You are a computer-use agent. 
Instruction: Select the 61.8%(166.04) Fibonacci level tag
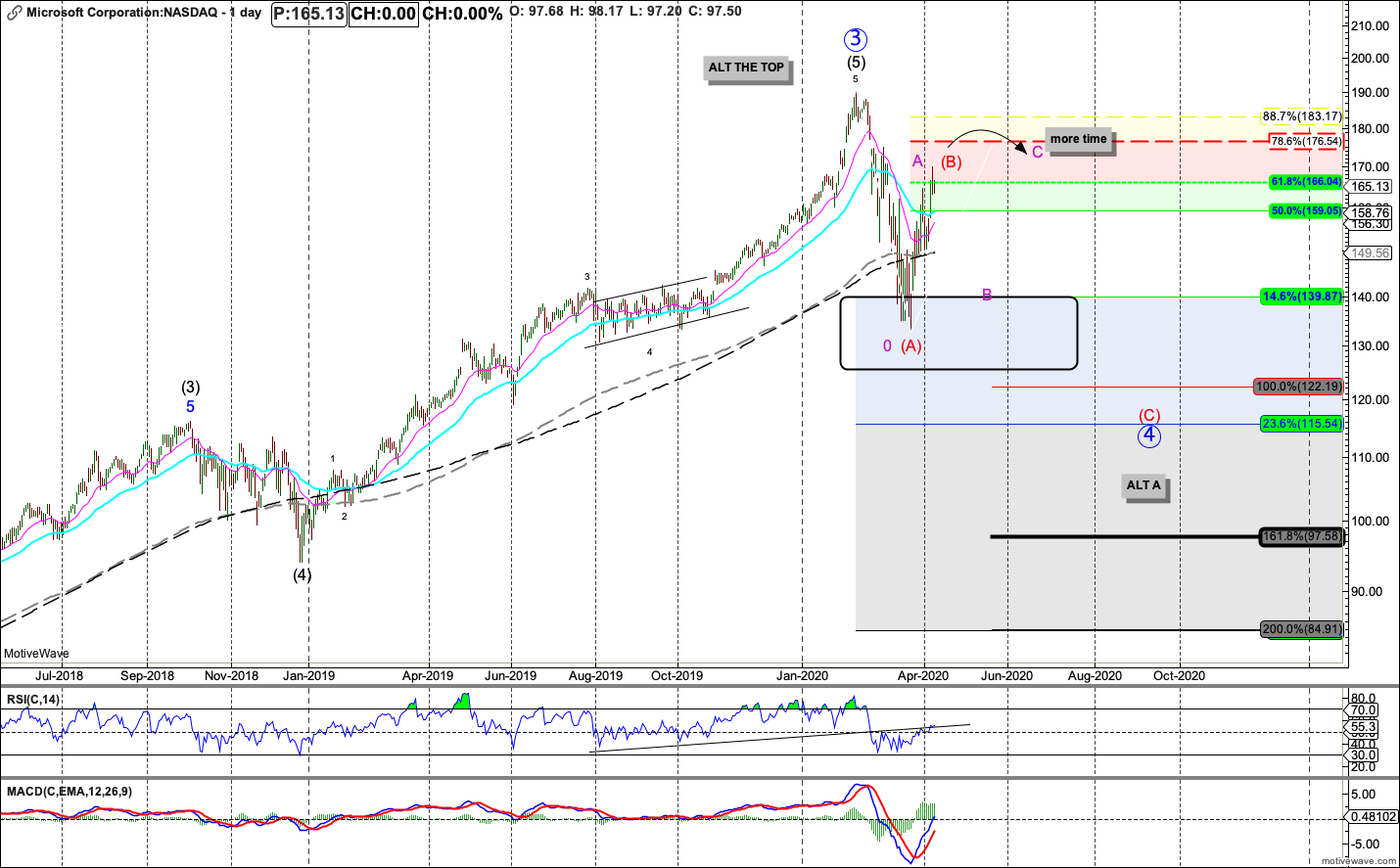coord(1306,182)
